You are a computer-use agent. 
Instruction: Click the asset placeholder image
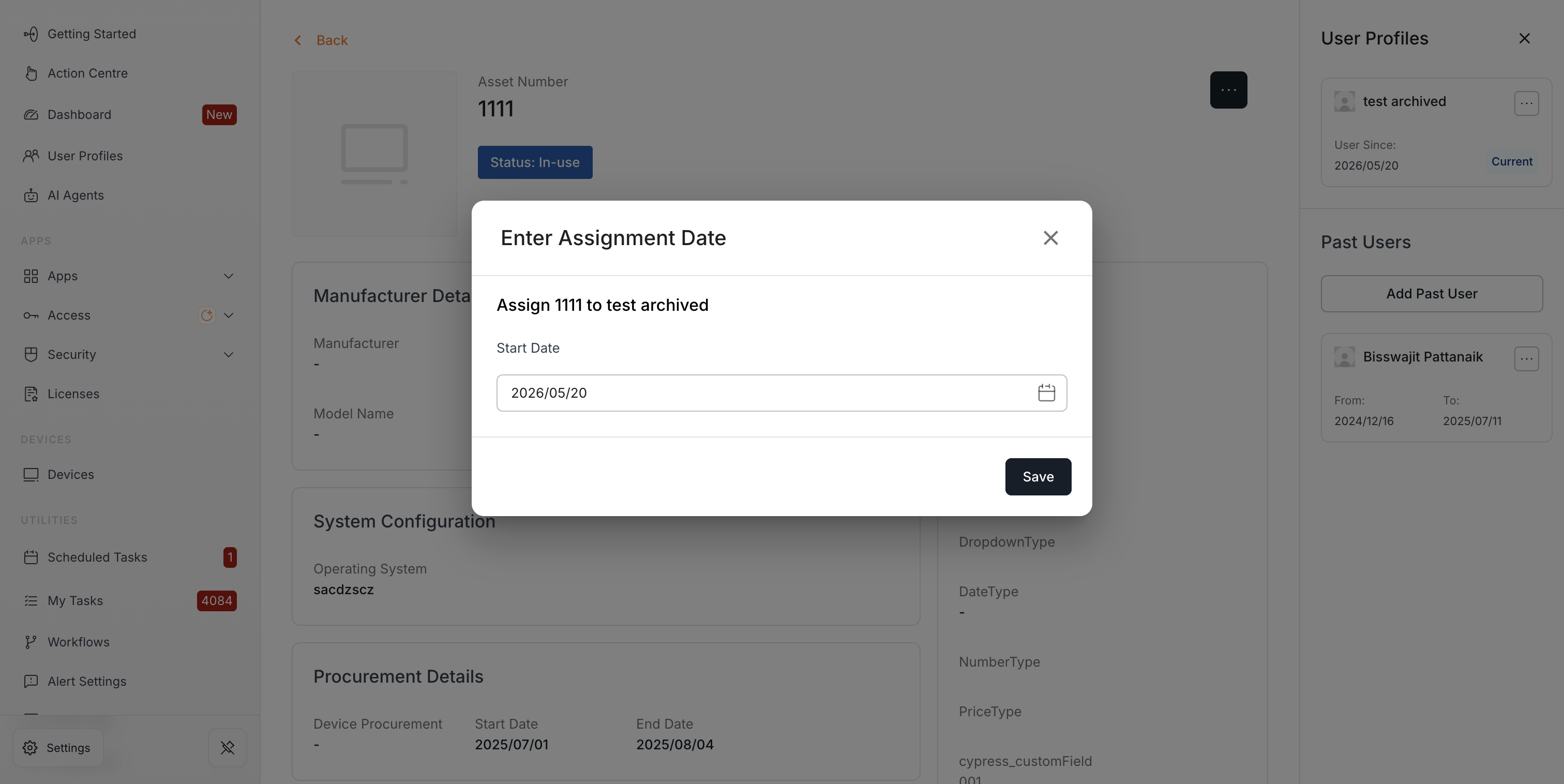point(374,154)
